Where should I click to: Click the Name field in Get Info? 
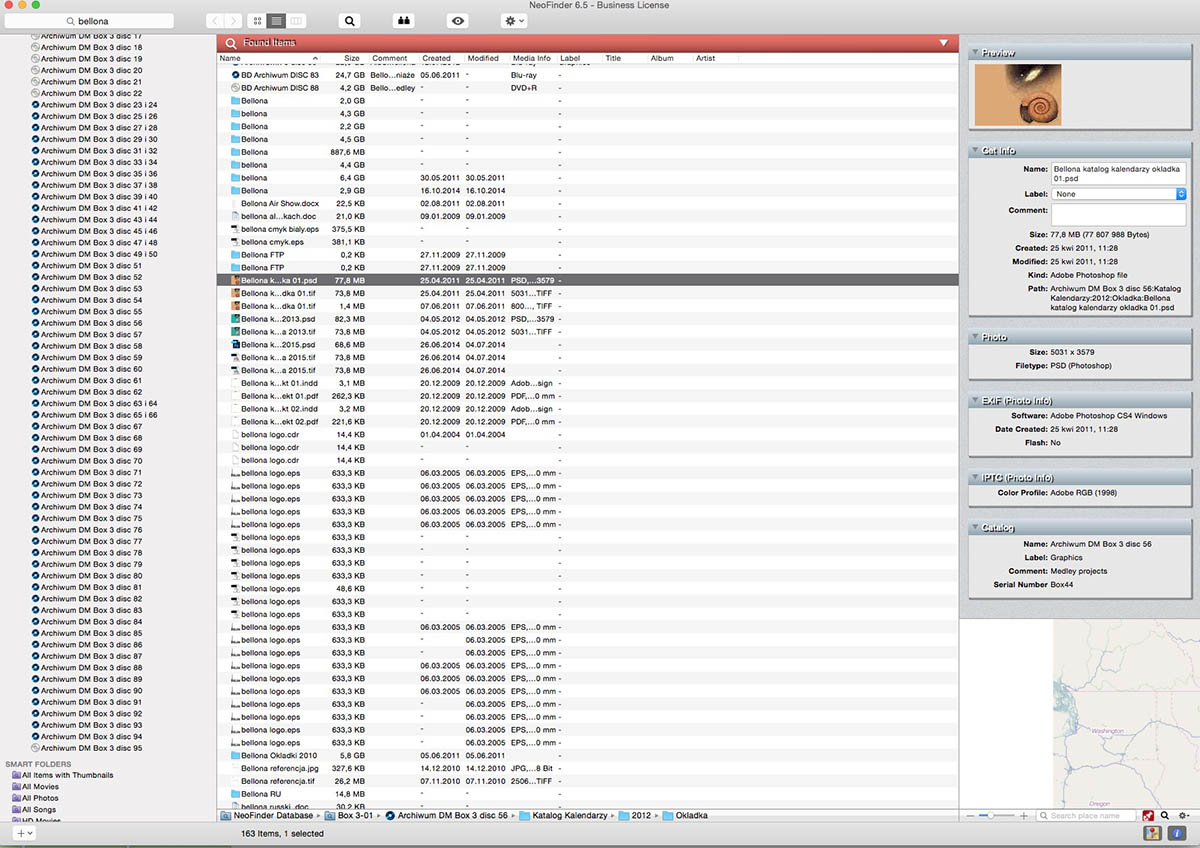point(1118,174)
